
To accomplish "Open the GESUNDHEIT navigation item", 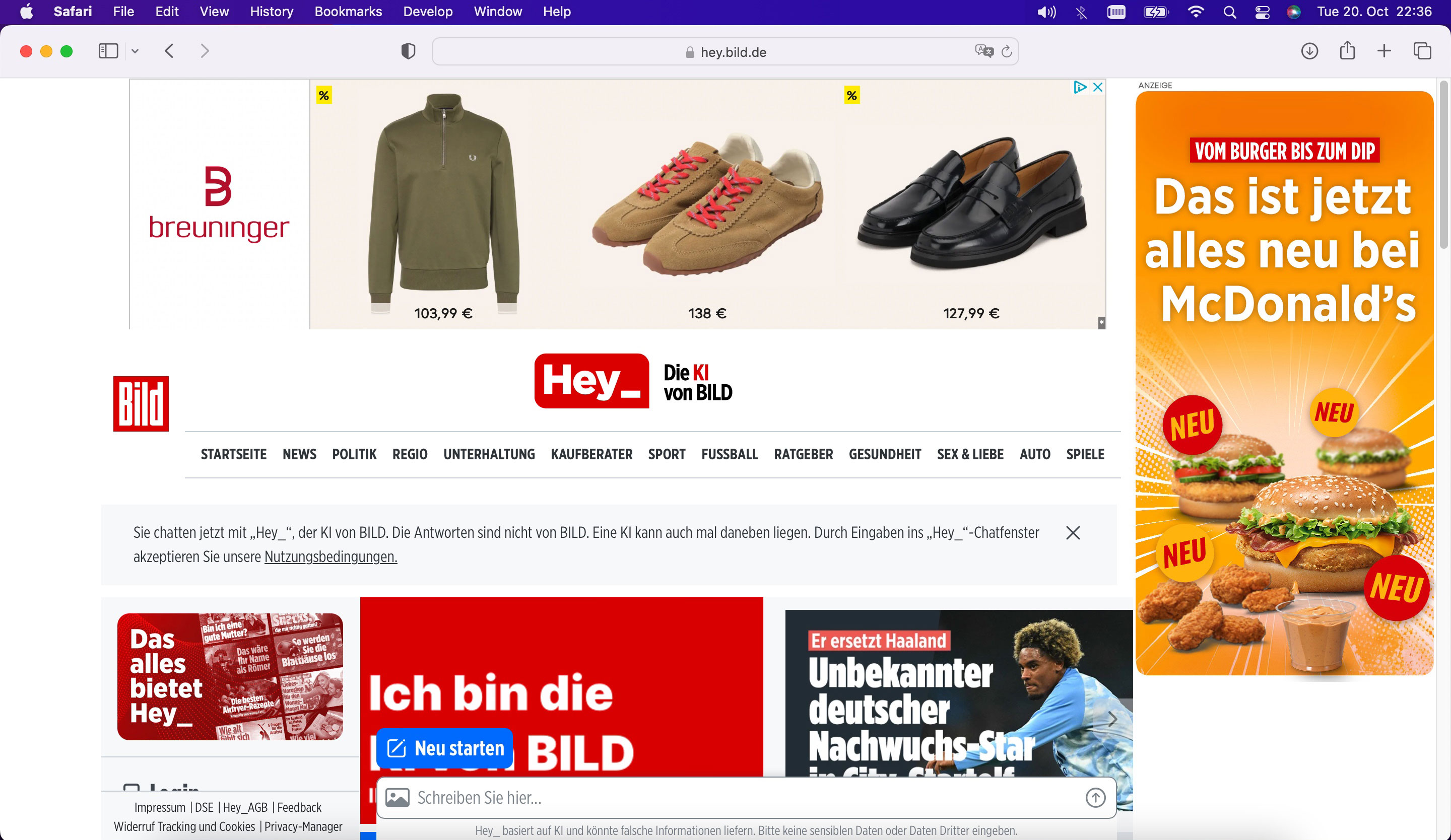I will point(885,455).
